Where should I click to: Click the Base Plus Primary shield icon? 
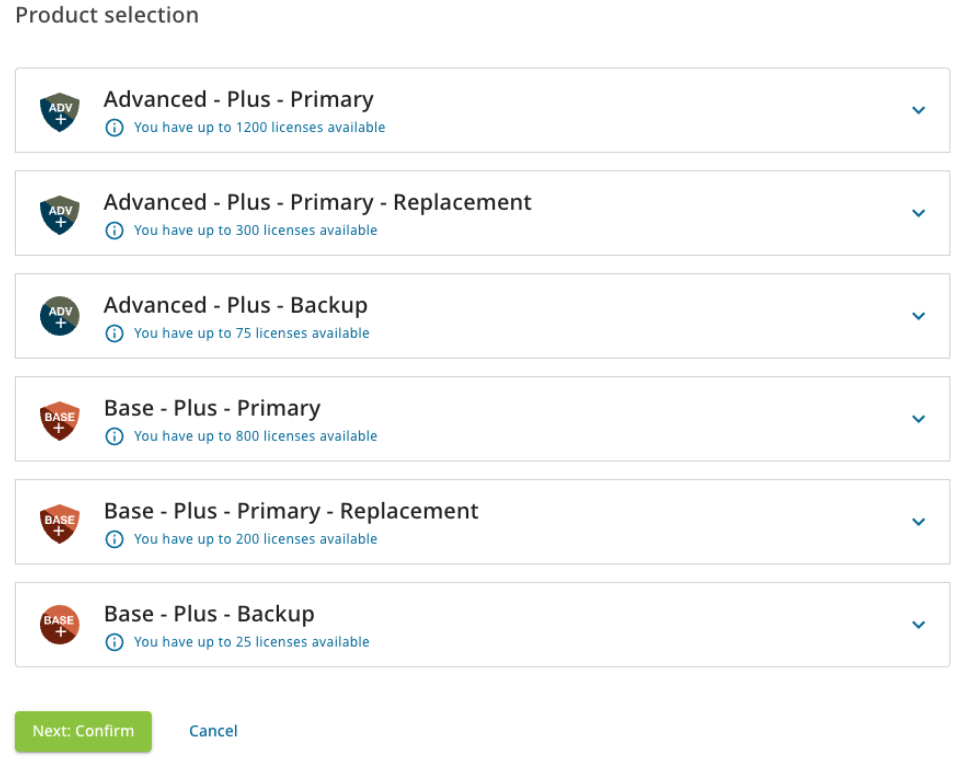59,421
